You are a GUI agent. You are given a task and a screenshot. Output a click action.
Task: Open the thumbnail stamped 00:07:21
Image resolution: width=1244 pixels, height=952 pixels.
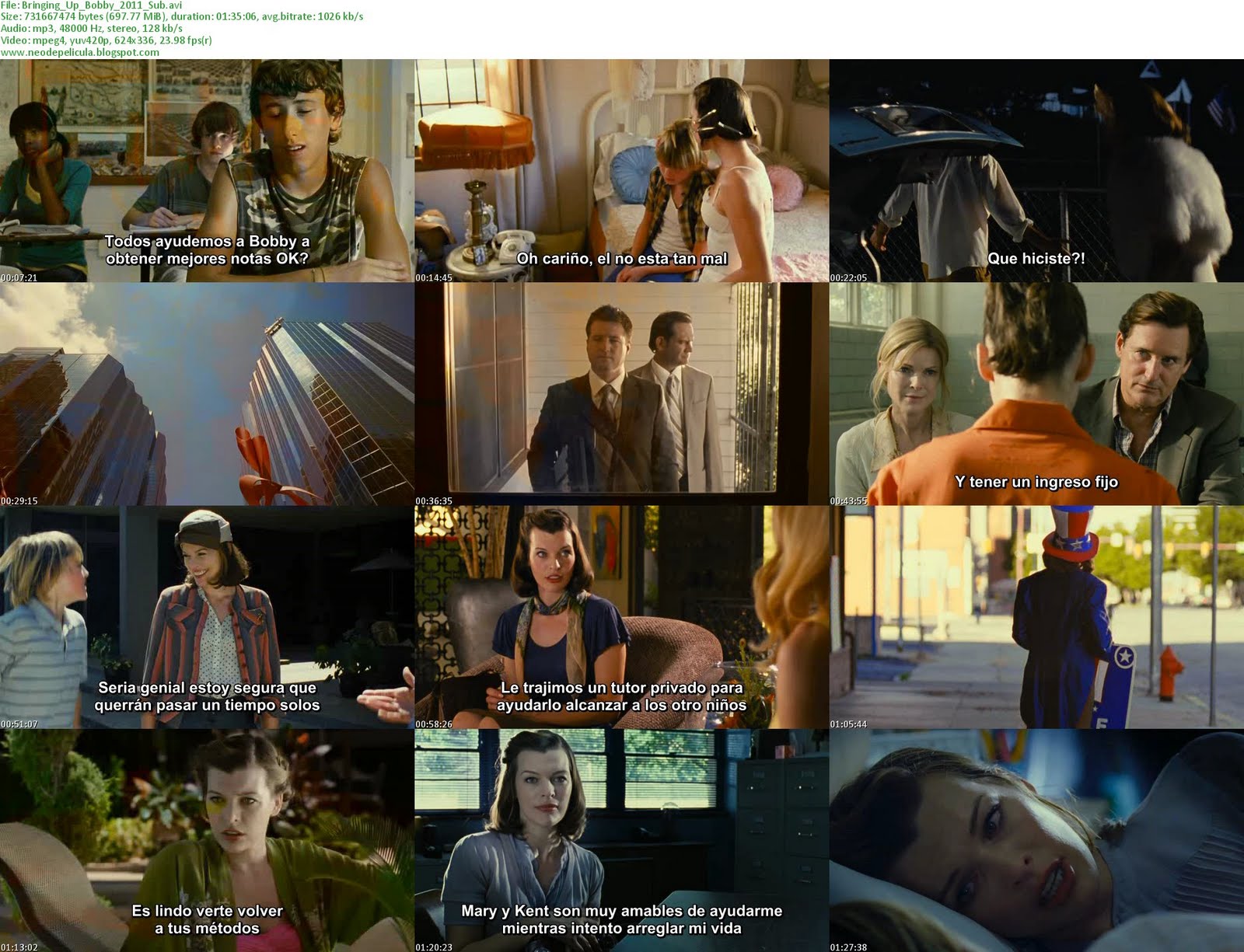206,170
